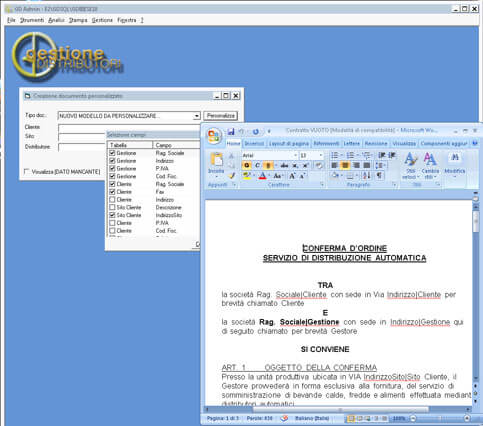Switch to the Layout di pagina tab
The height and width of the screenshot is (426, 483).
pyautogui.click(x=289, y=143)
